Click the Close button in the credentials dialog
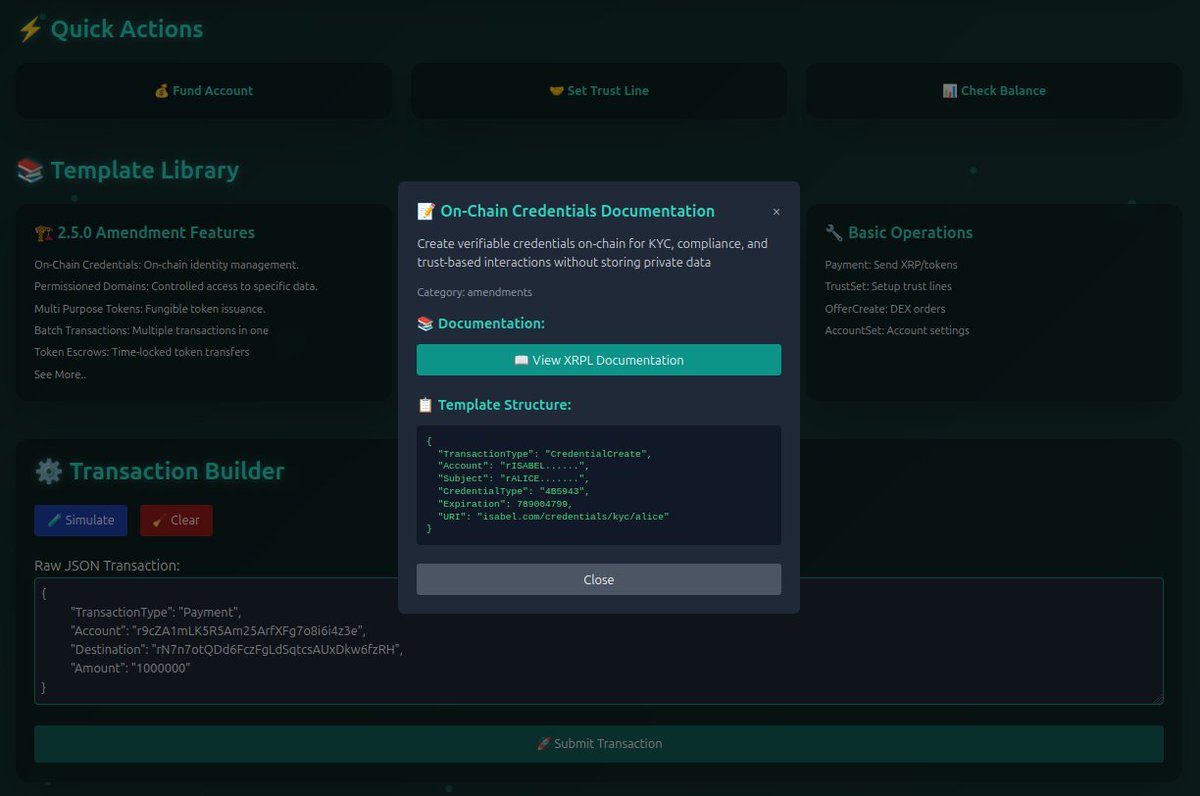 [x=598, y=579]
